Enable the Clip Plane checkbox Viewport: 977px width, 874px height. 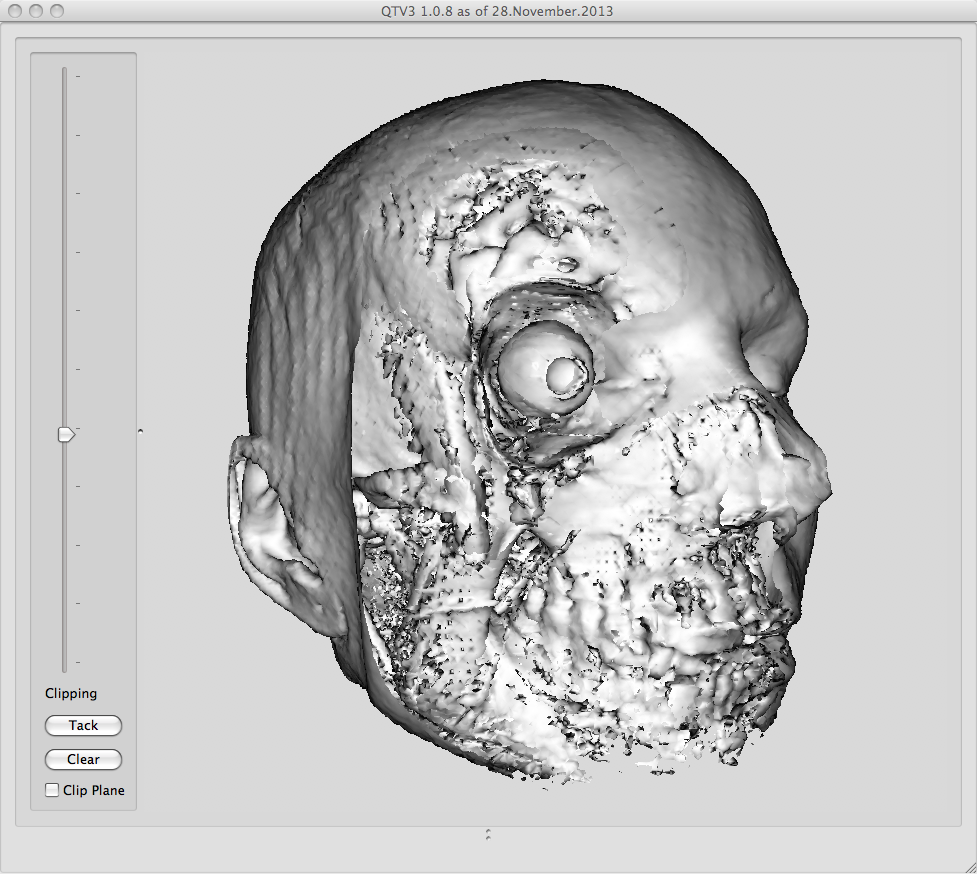click(x=52, y=790)
